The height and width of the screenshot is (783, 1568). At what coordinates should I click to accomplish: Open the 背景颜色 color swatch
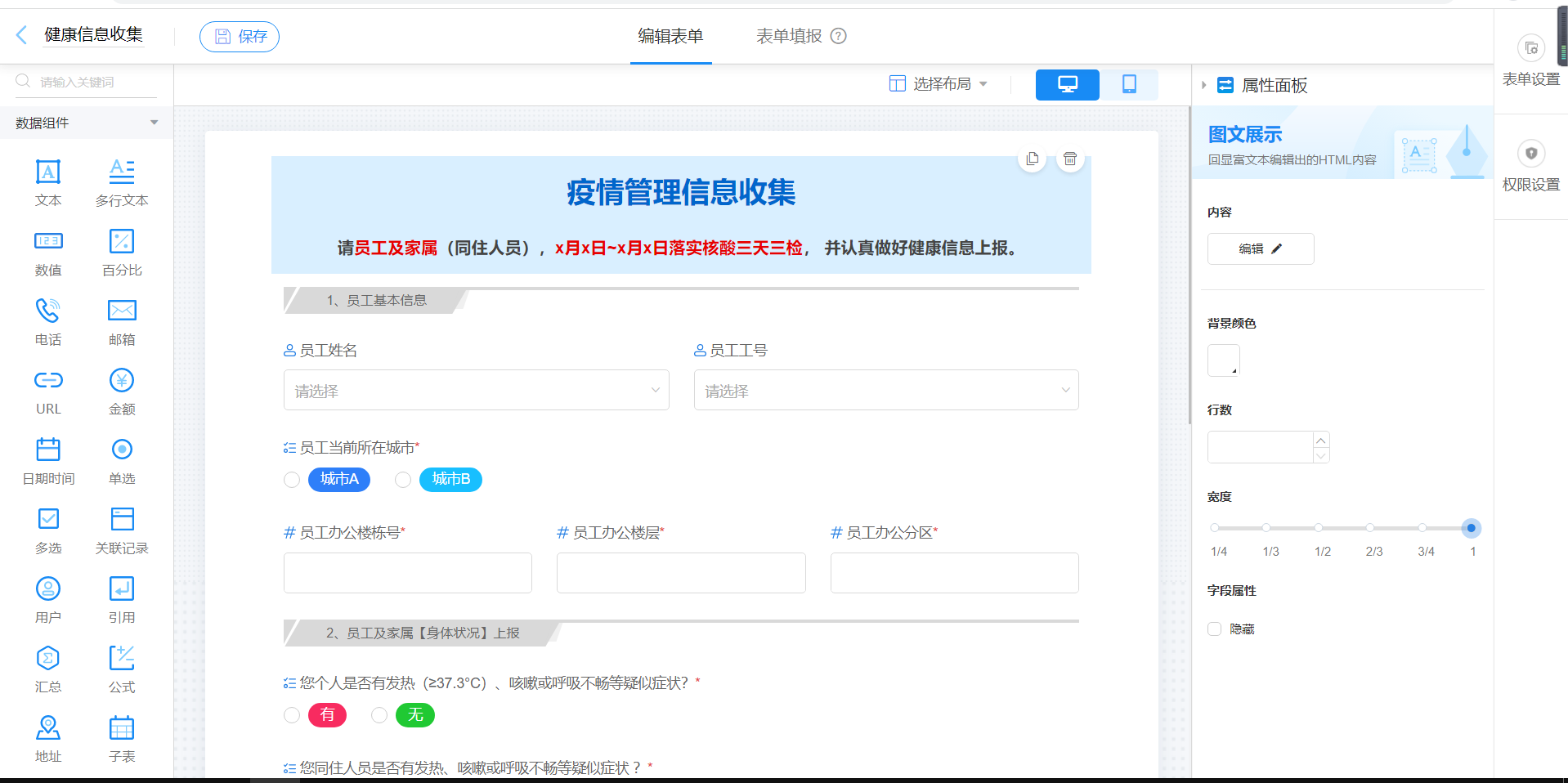(x=1224, y=360)
